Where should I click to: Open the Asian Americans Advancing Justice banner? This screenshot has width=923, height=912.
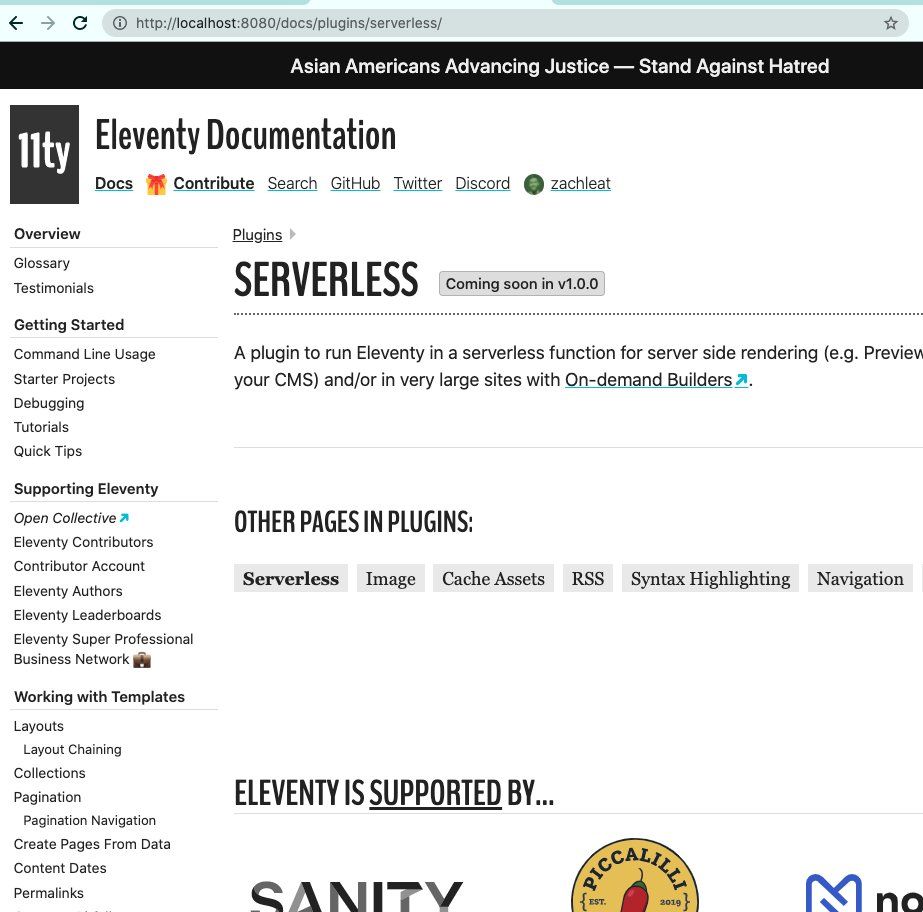[x=559, y=66]
